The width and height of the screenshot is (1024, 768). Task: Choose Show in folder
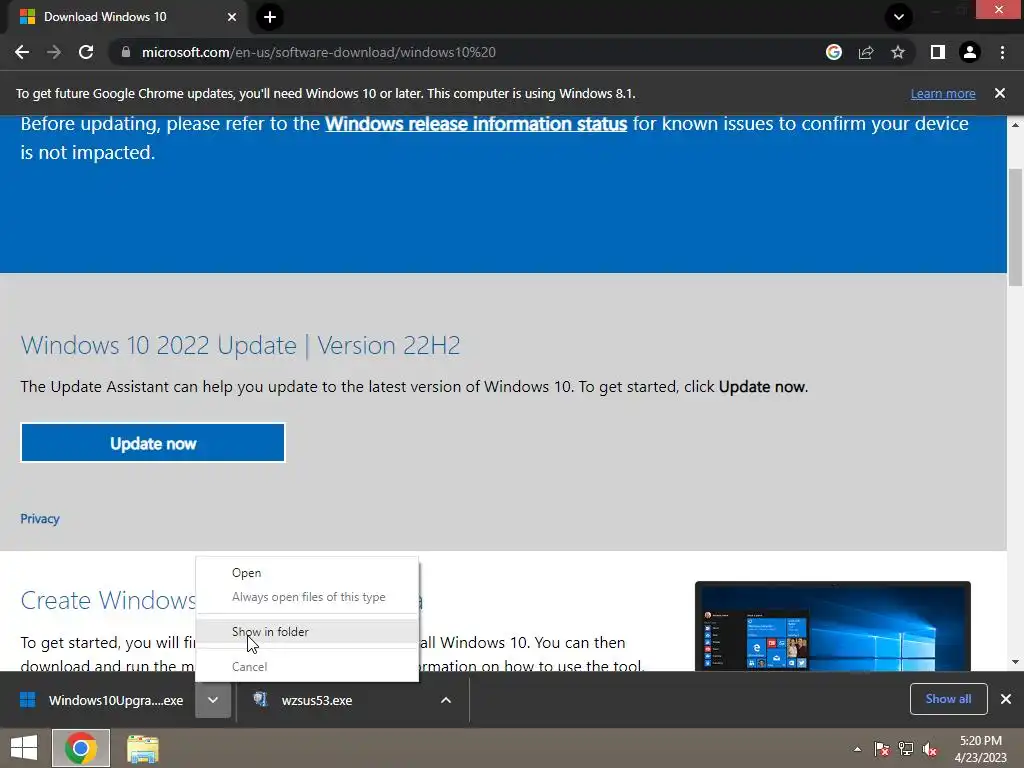(x=307, y=632)
